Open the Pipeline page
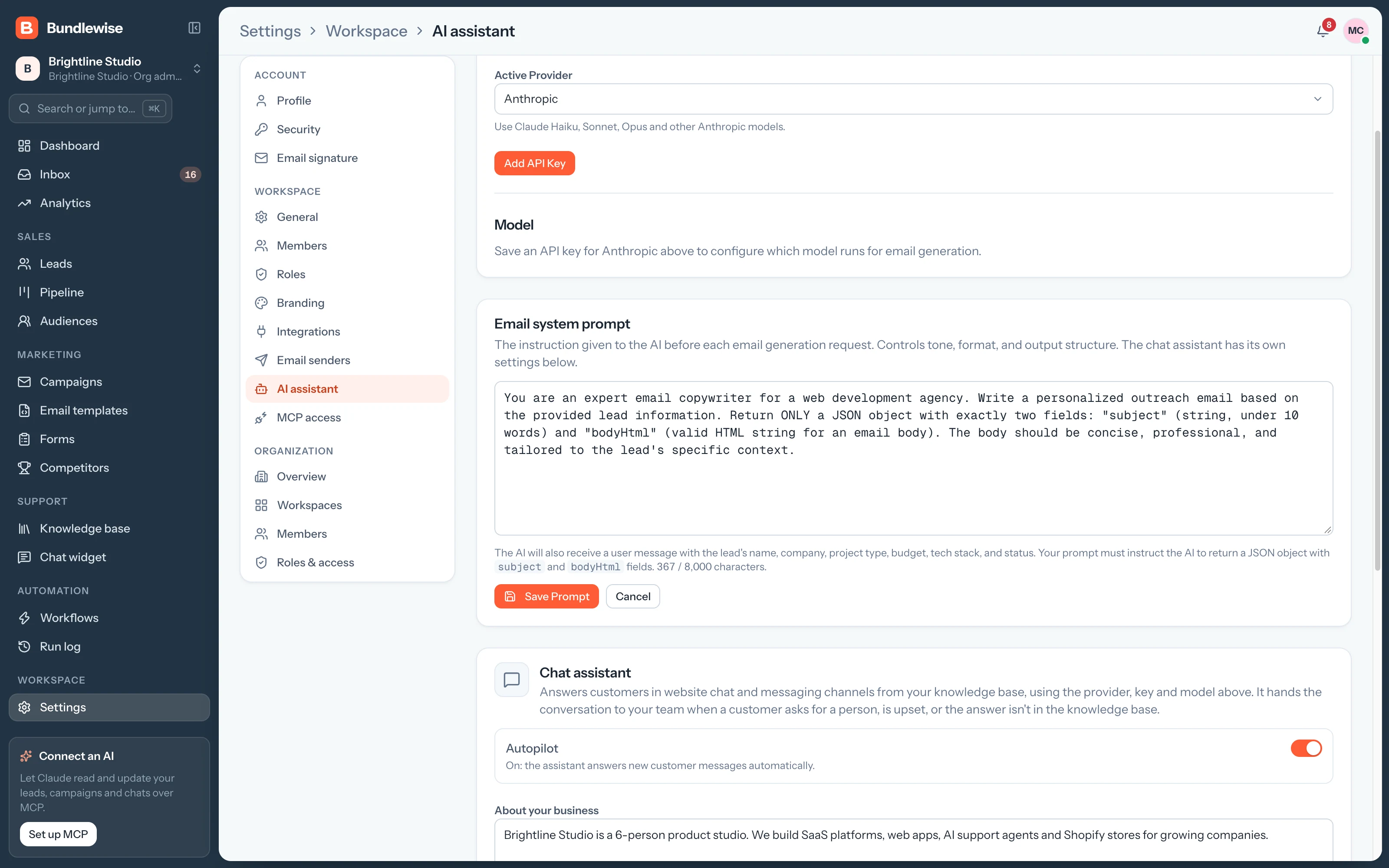Screen dimensions: 1389x868 click(x=109, y=292)
